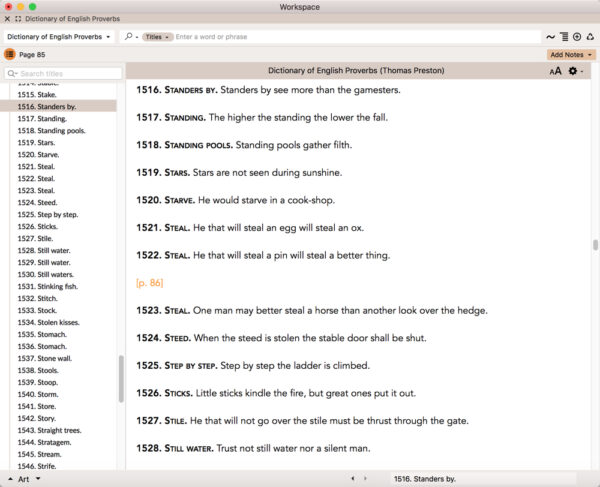The width and height of the screenshot is (600, 487).
Task: Select title 1535. Stomach.
Action: [x=42, y=334]
